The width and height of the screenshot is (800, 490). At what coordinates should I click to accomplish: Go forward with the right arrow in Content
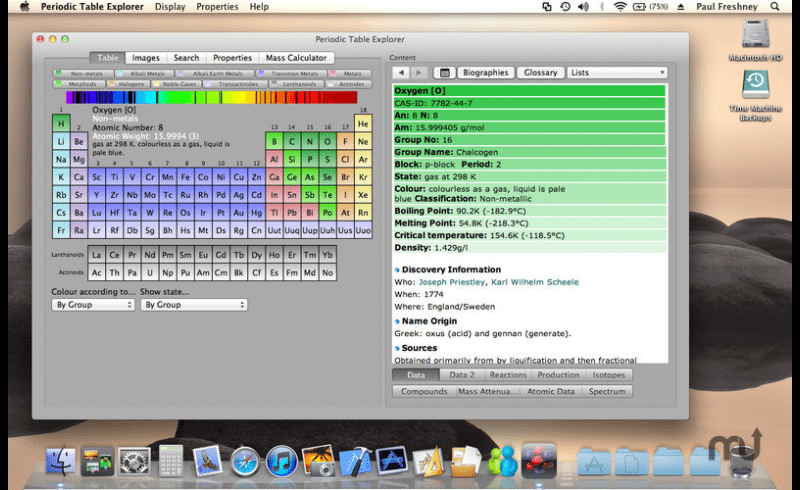[x=419, y=72]
